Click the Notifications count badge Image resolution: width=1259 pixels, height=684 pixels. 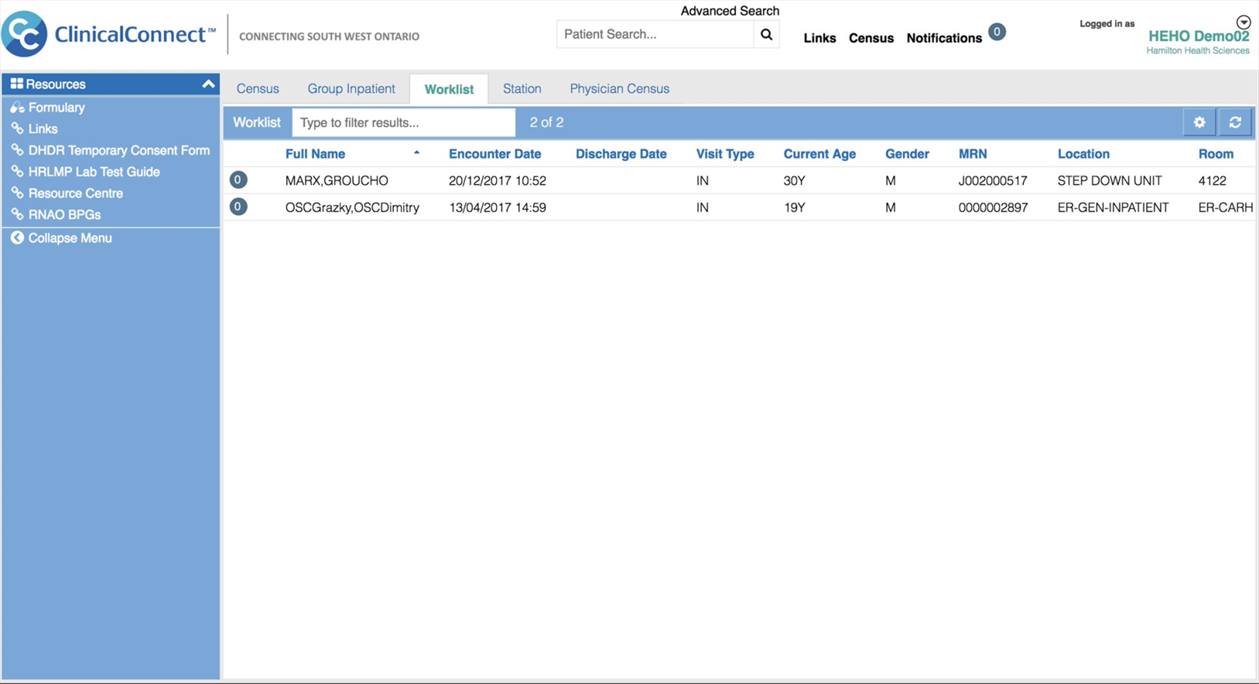click(997, 32)
